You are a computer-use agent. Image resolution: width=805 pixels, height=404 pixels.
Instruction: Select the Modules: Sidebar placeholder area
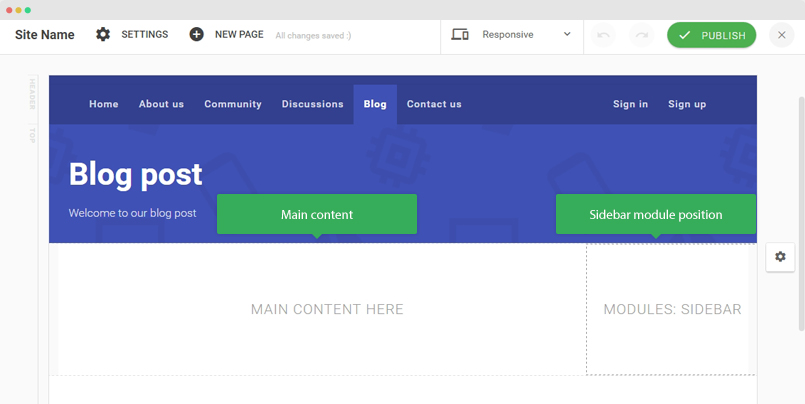tap(671, 310)
